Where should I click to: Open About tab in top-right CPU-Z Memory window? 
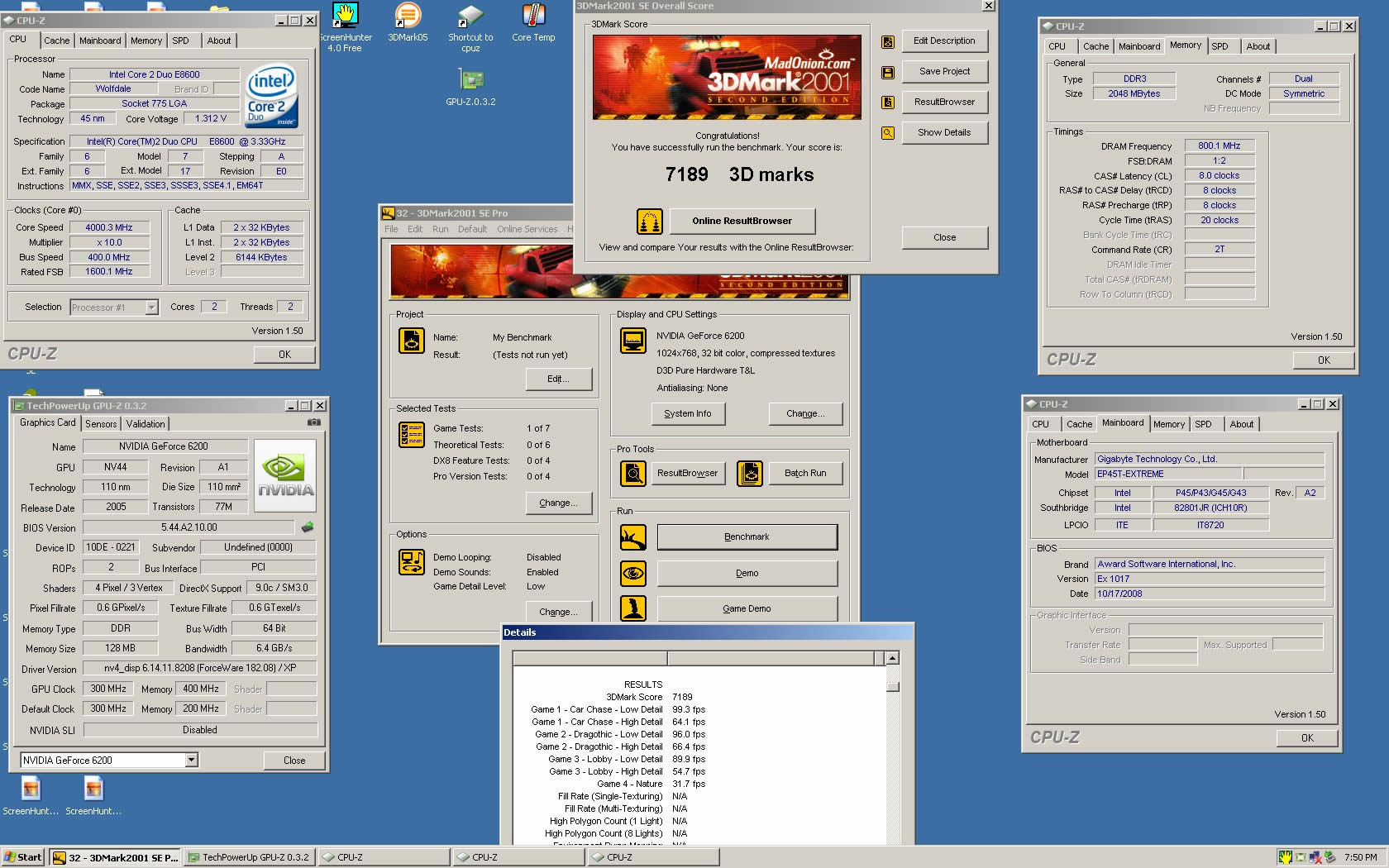(1258, 46)
